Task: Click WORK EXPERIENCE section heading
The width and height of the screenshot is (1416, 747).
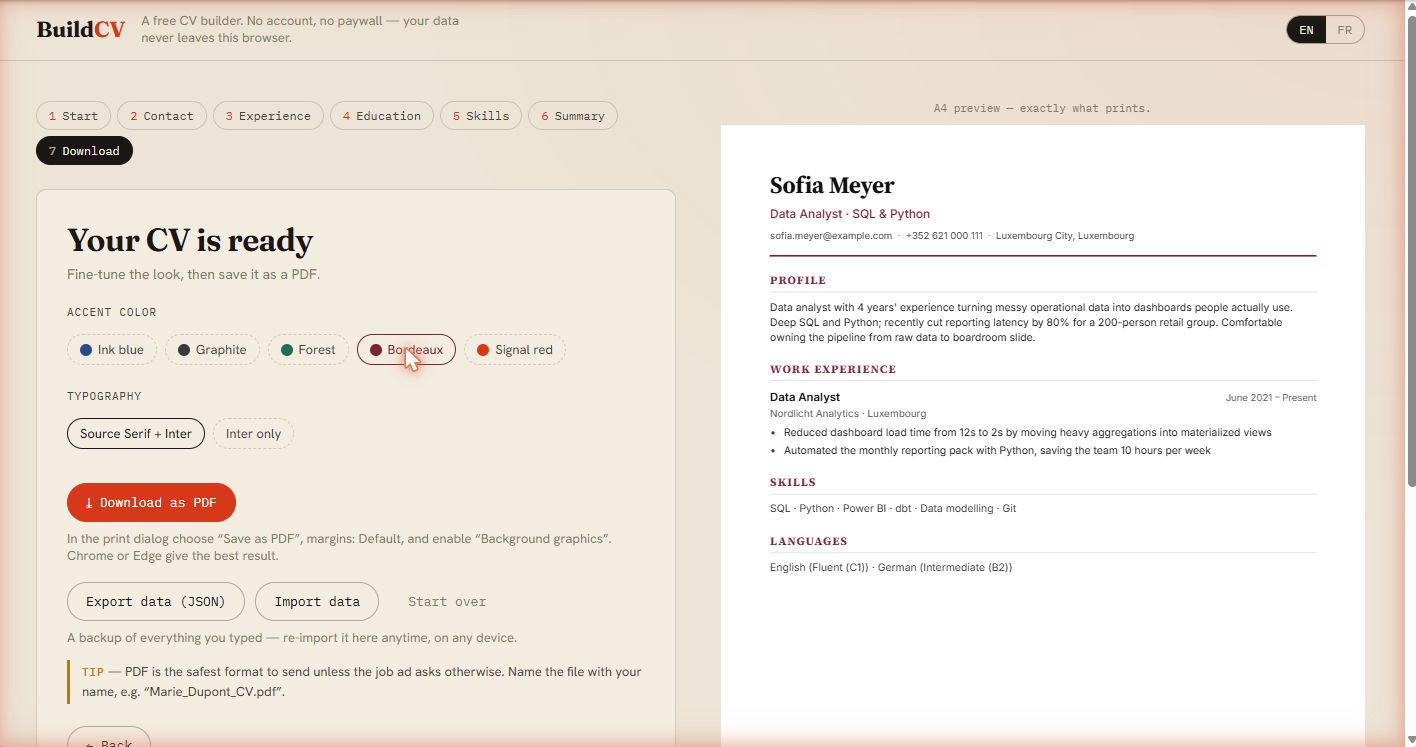Action: click(x=833, y=370)
